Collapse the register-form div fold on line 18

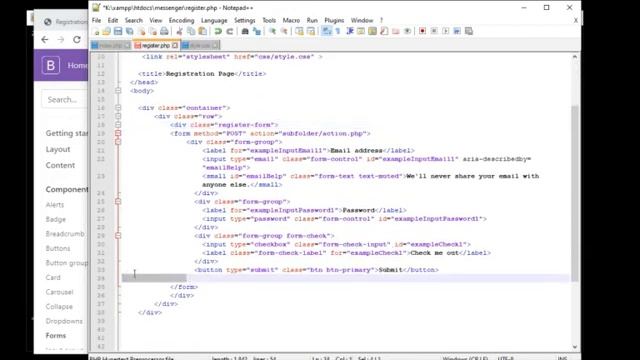tap(118, 125)
